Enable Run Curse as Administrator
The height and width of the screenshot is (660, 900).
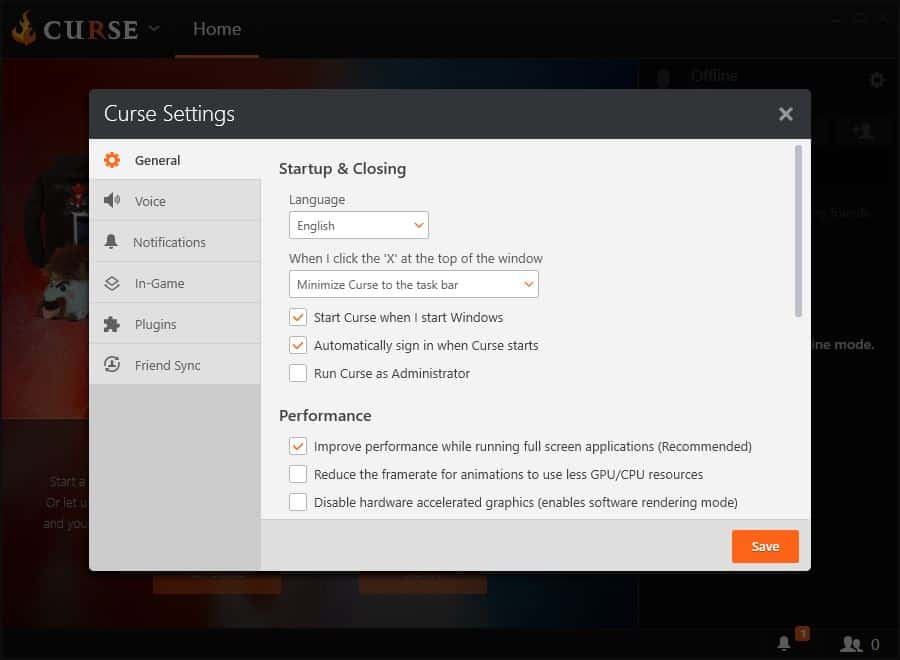click(x=298, y=374)
